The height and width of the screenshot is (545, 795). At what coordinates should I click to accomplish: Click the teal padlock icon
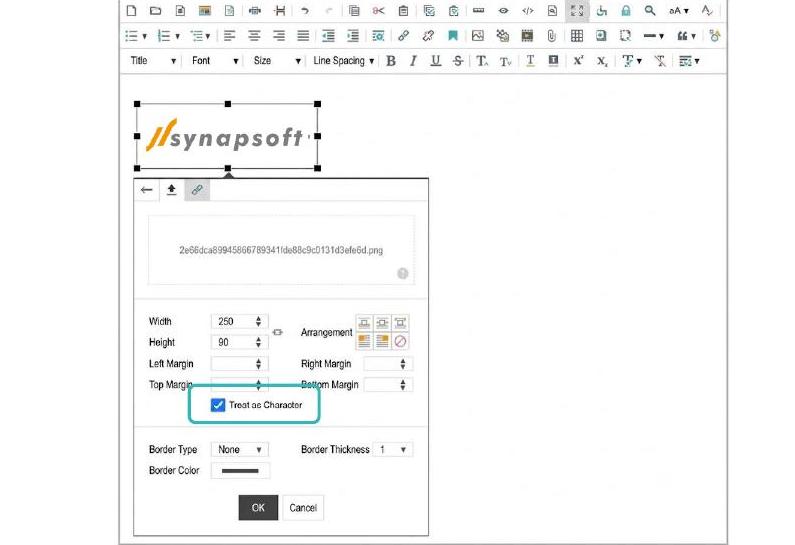626,11
